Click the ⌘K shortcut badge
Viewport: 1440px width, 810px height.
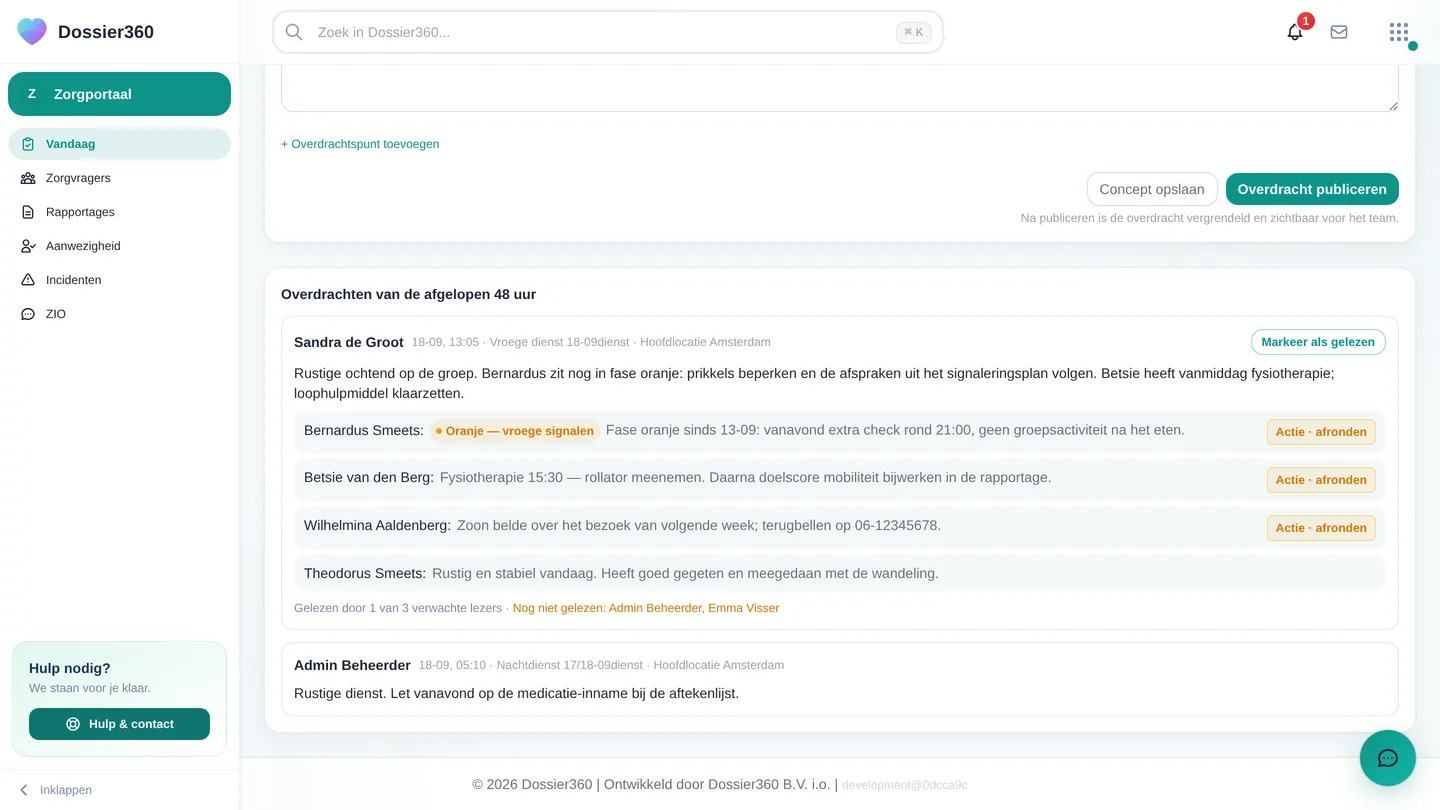pos(914,32)
